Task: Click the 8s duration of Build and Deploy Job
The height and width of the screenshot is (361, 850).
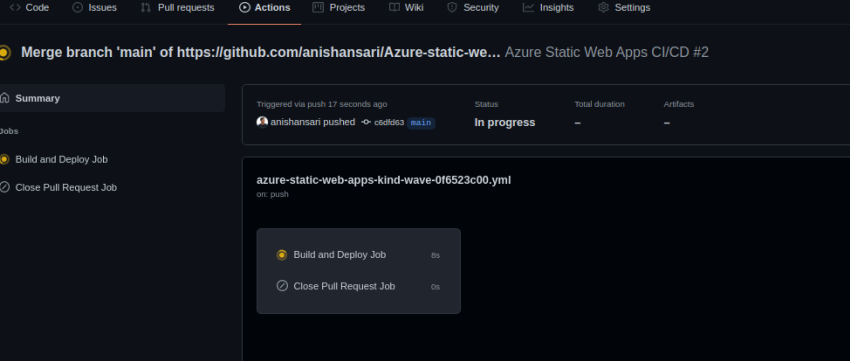Action: pyautogui.click(x=435, y=255)
